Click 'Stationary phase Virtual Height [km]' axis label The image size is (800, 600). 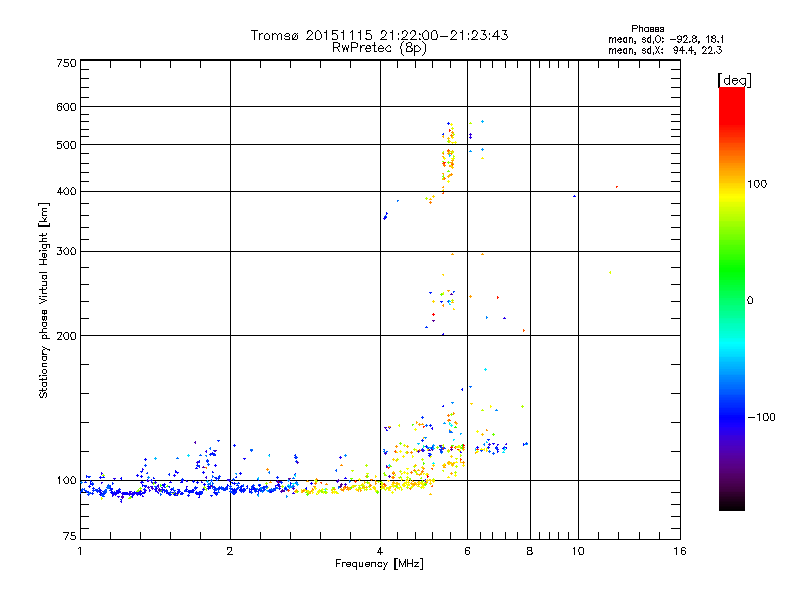44,300
